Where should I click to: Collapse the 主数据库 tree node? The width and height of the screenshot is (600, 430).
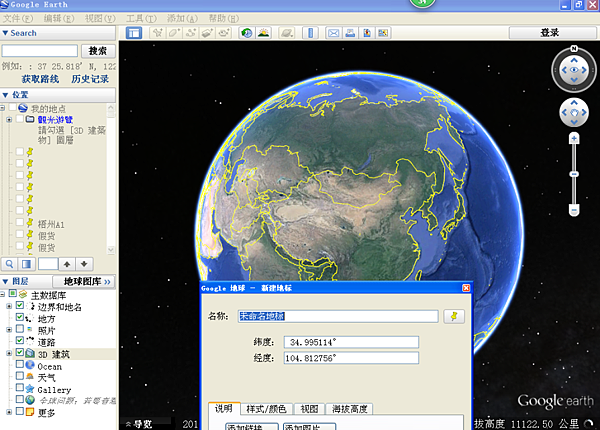[2, 294]
